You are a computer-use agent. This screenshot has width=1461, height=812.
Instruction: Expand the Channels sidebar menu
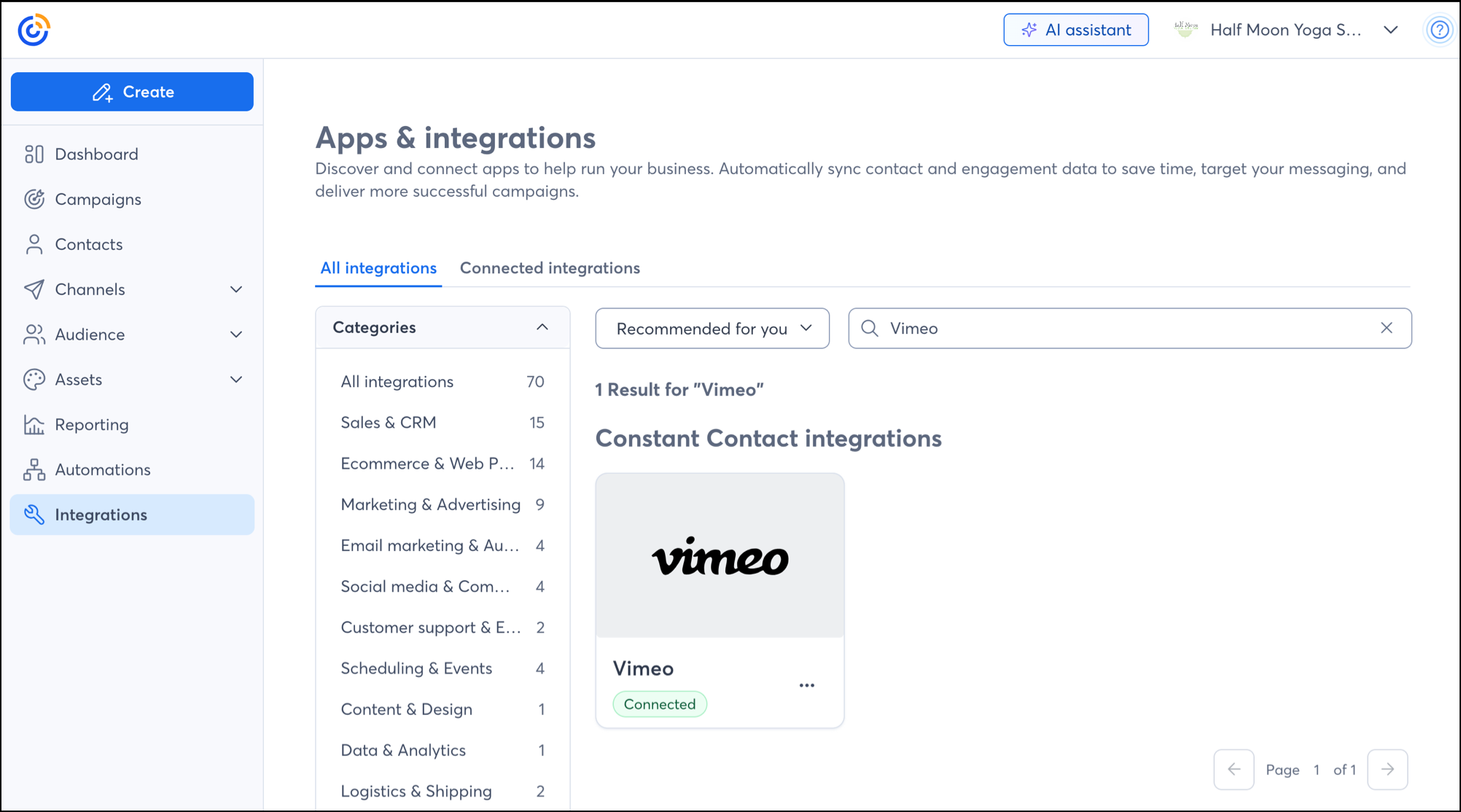tap(235, 289)
